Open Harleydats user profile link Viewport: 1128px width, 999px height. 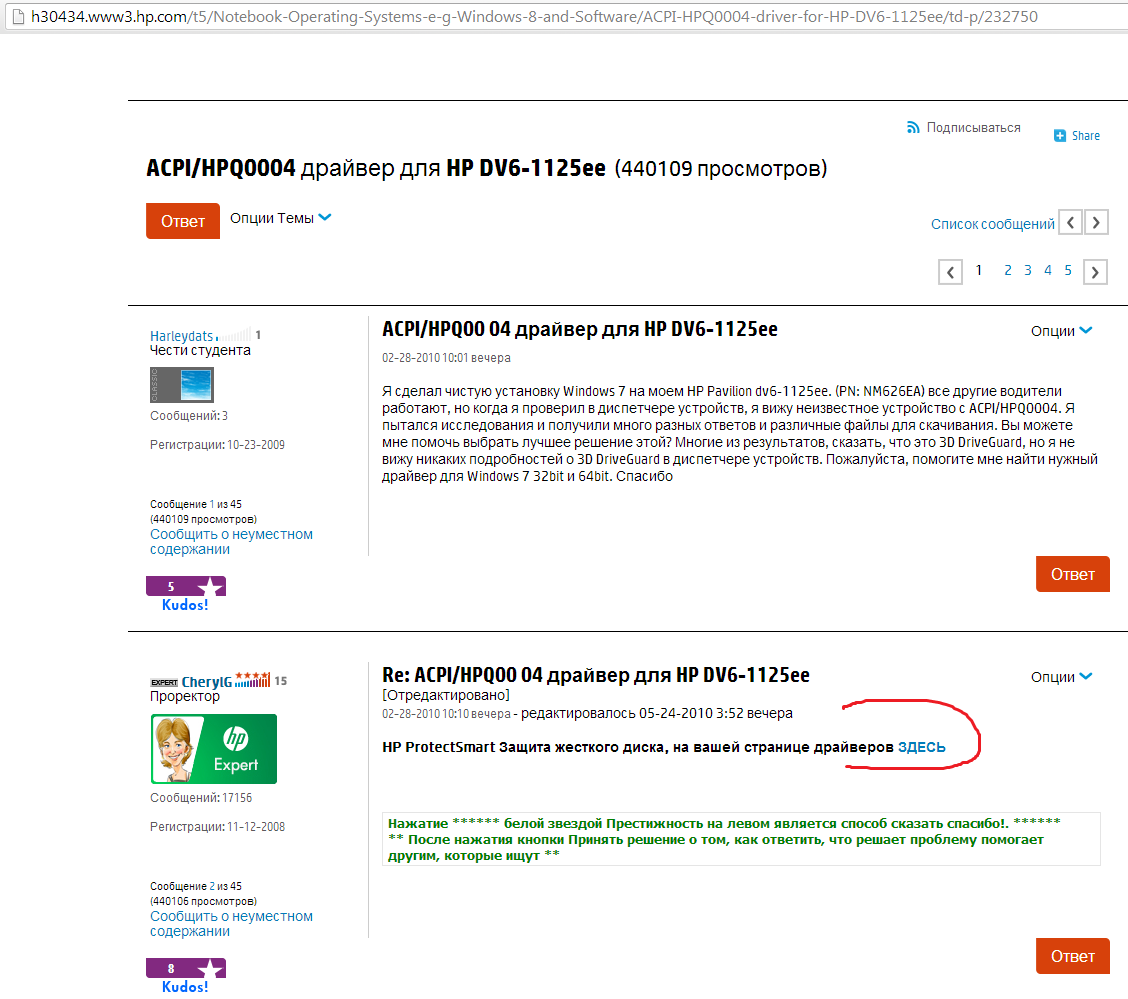(181, 336)
